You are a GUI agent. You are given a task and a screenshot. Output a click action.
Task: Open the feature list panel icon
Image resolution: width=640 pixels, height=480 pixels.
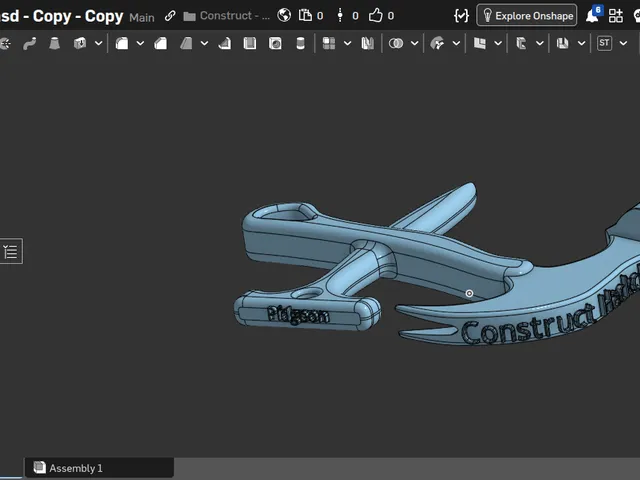pos(11,251)
